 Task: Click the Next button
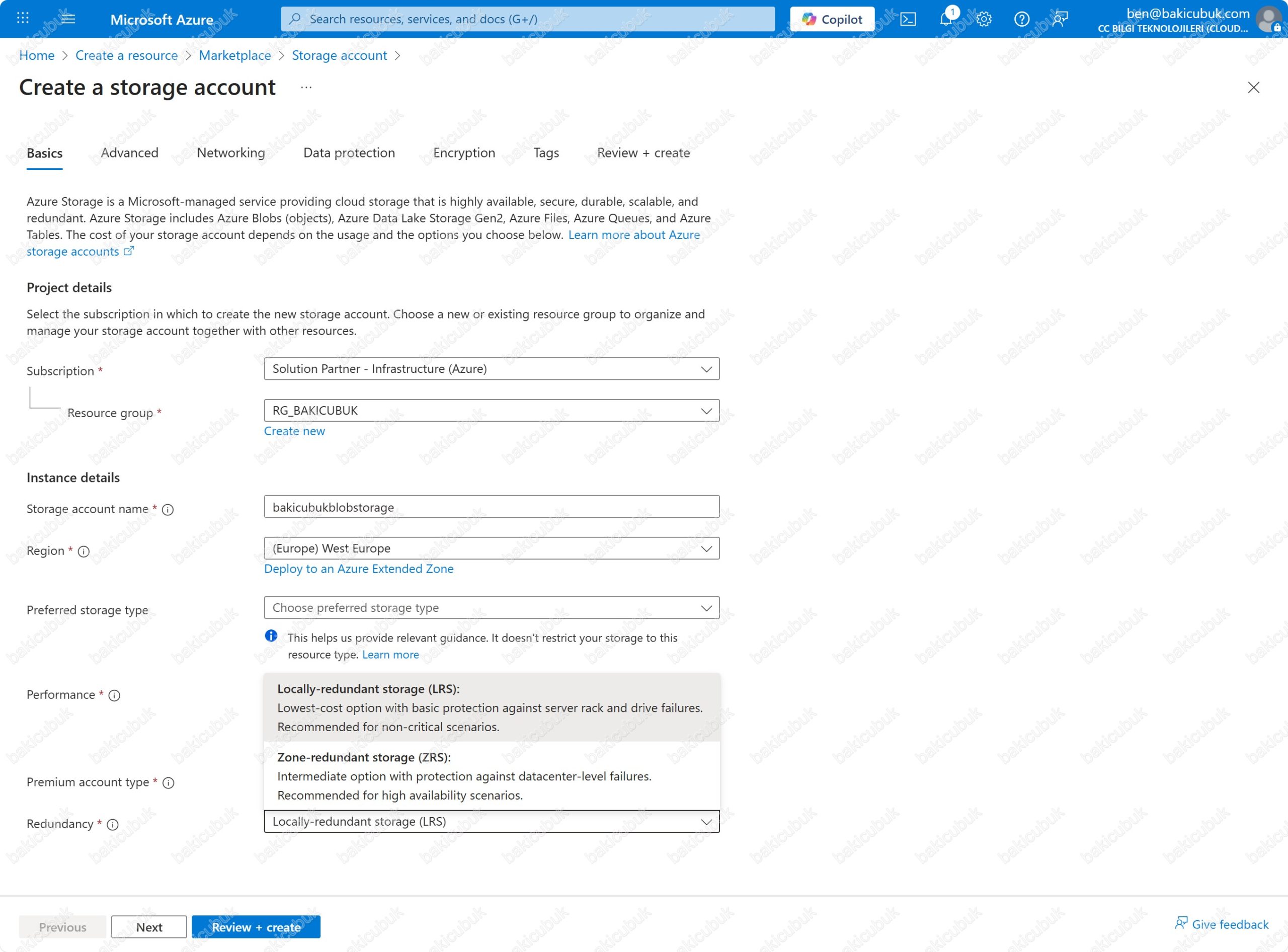pyautogui.click(x=149, y=927)
